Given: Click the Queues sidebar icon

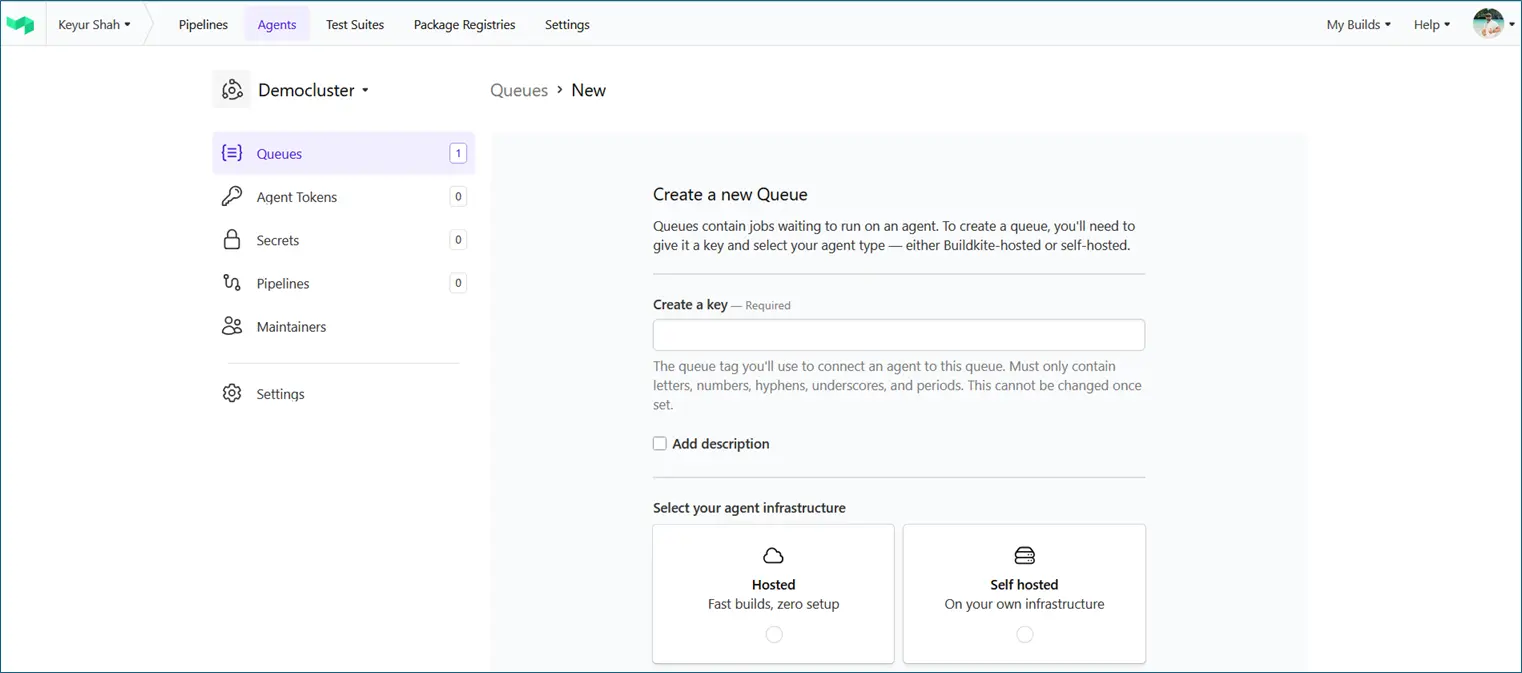Looking at the screenshot, I should pos(232,153).
